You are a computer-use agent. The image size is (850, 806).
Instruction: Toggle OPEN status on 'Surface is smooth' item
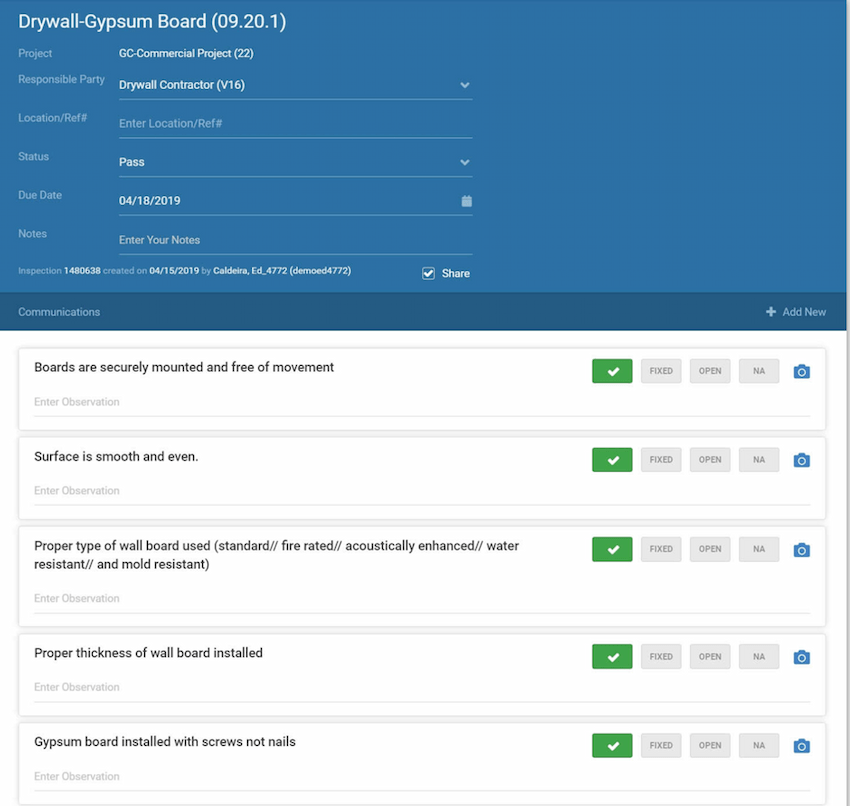(x=709, y=459)
